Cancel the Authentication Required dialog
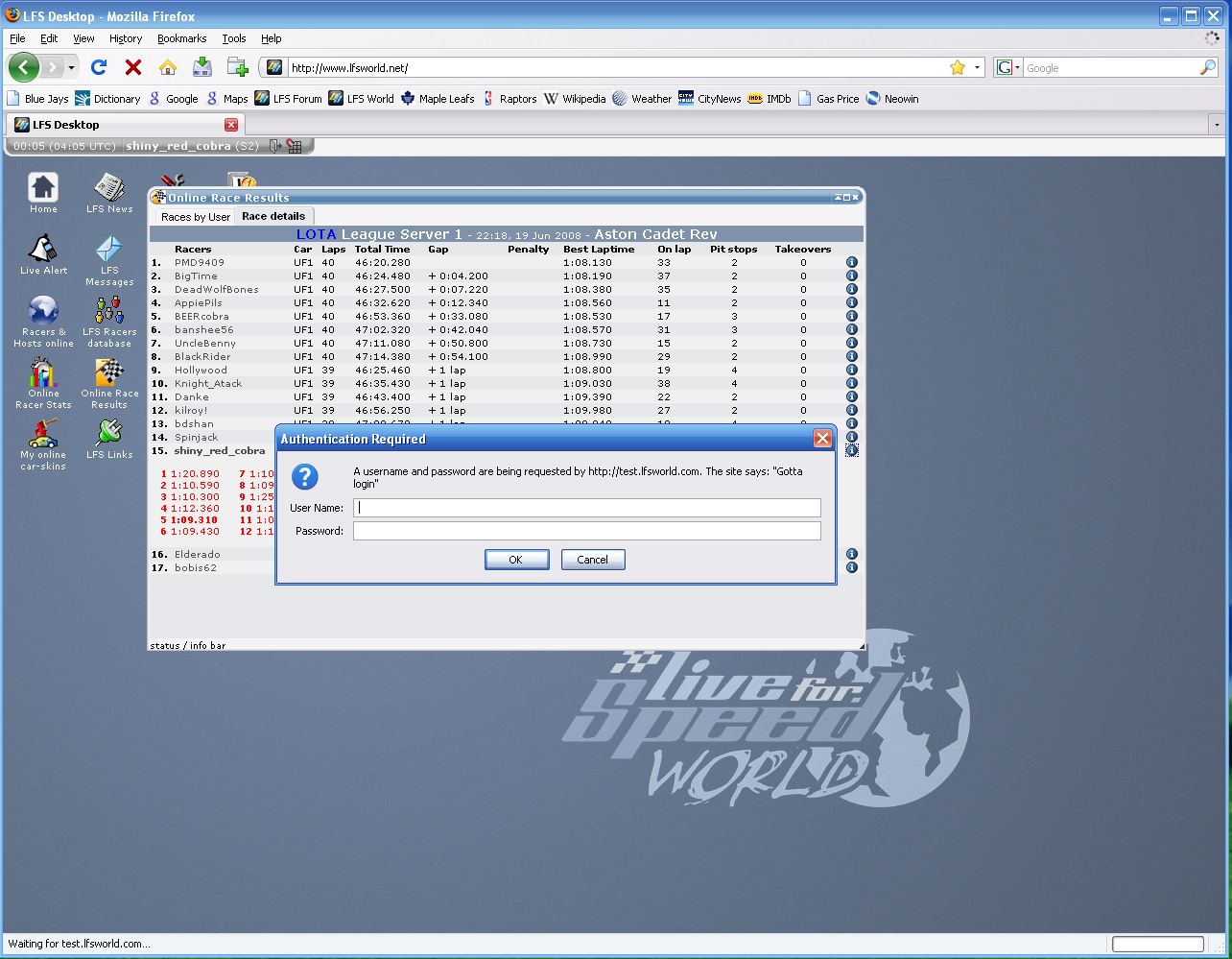 click(x=593, y=560)
